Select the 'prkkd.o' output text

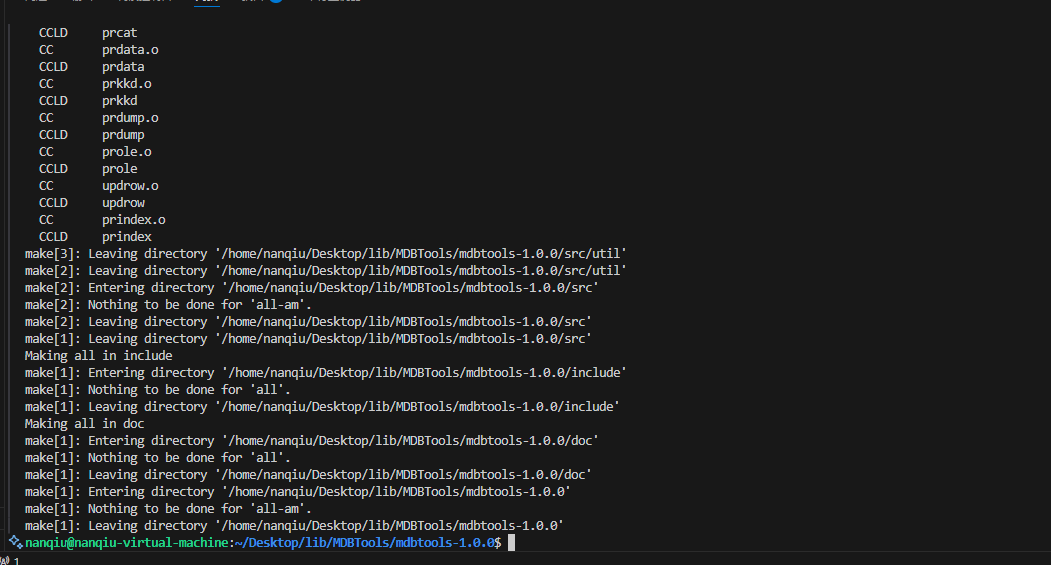(x=127, y=84)
